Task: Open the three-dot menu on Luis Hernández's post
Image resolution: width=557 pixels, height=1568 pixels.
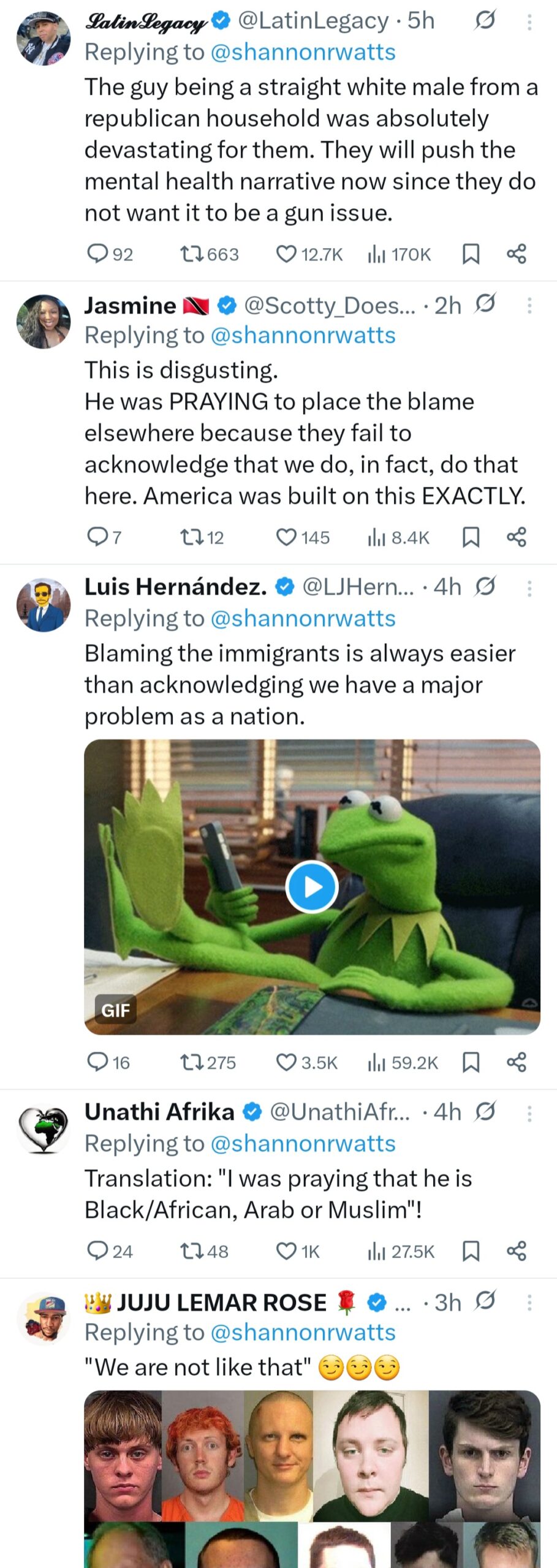Action: pos(529,588)
